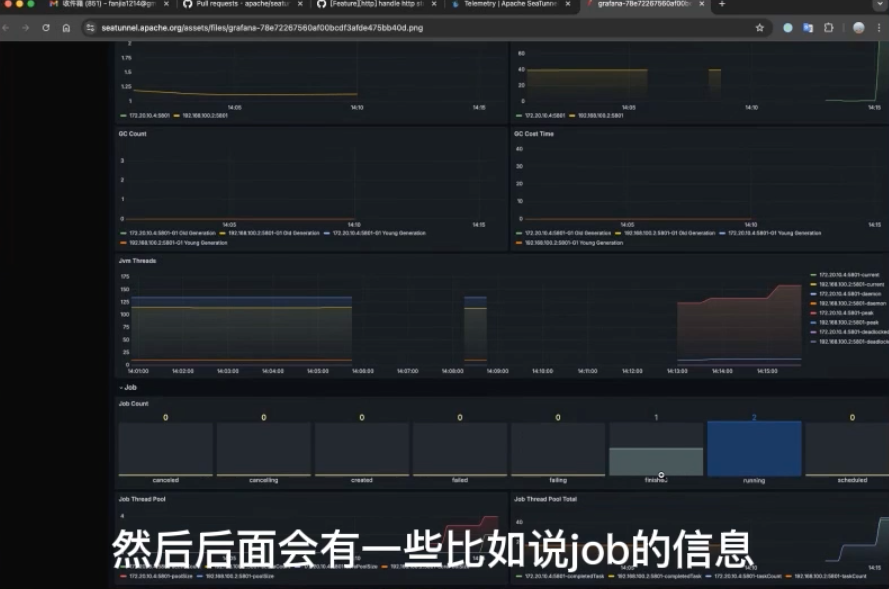The width and height of the screenshot is (889, 589).
Task: Go back with the browser back arrow
Action: click(x=6, y=28)
